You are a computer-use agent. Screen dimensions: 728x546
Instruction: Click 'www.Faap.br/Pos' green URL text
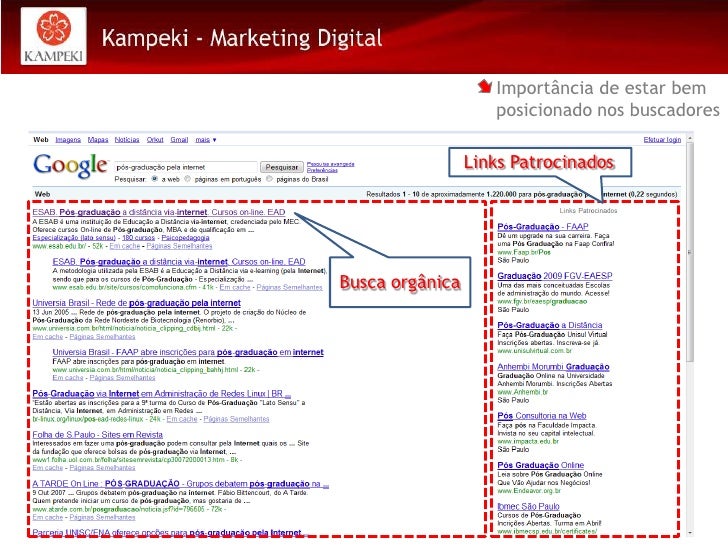click(x=524, y=252)
